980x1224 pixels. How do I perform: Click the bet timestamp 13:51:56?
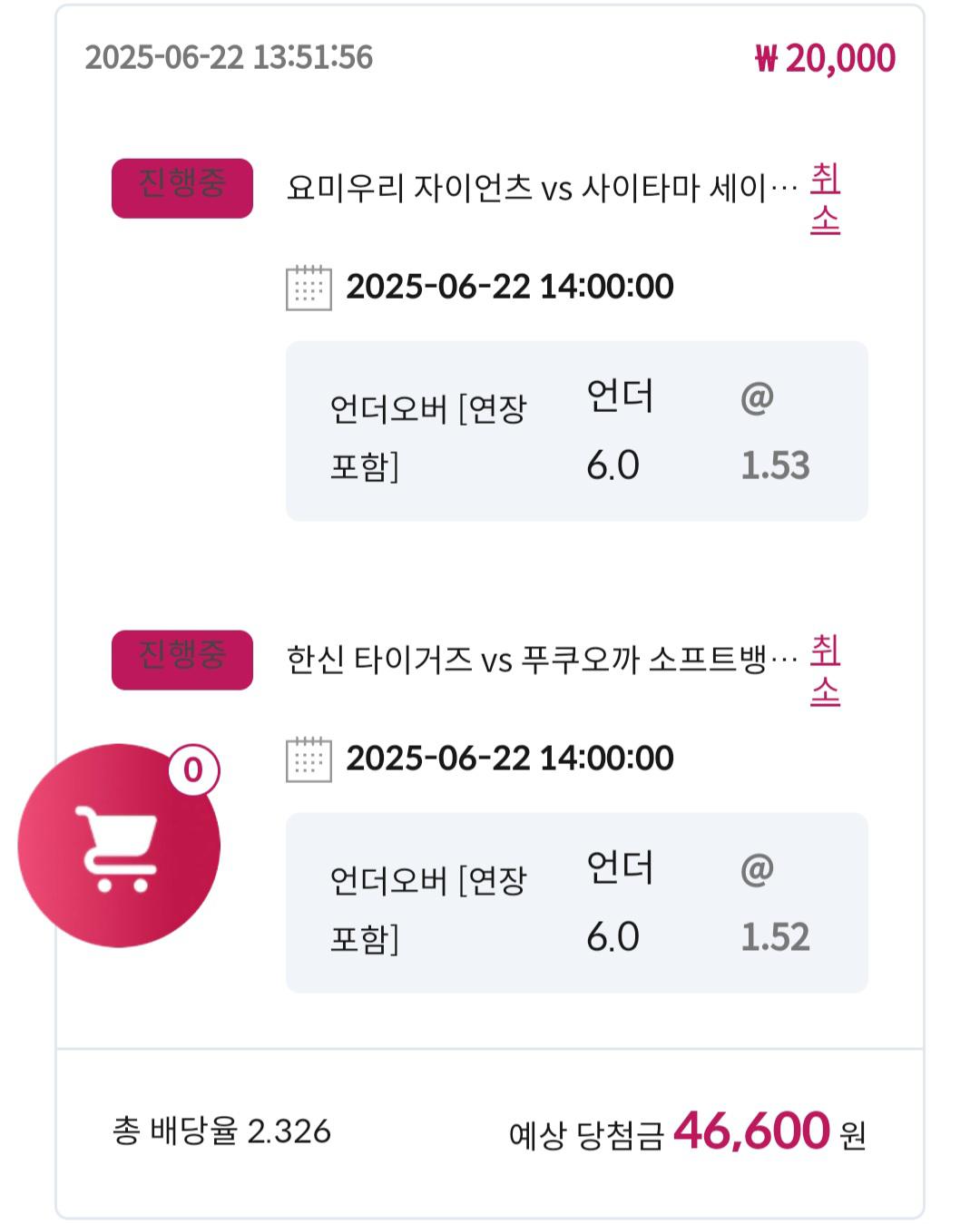click(229, 57)
